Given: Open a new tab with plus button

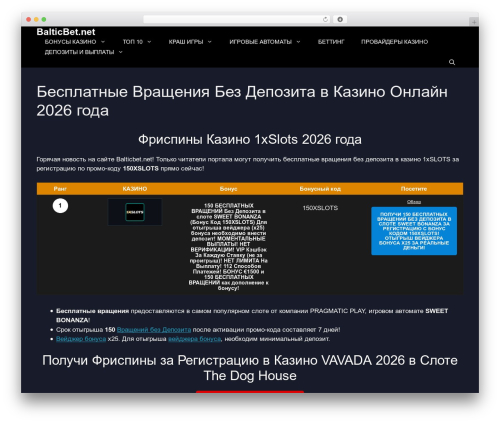Looking at the screenshot, I should coord(474,22).
